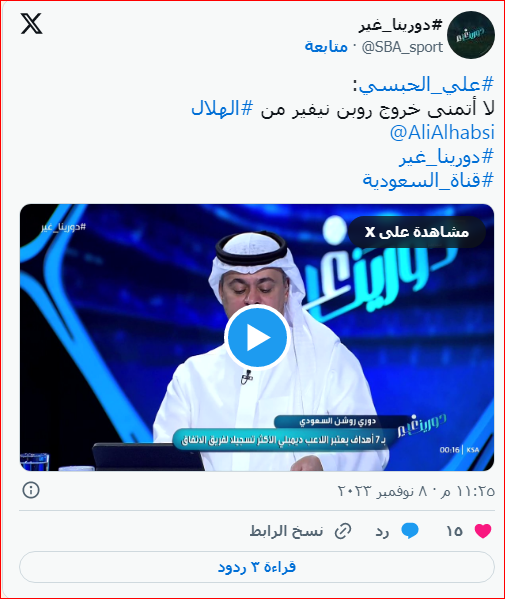505x599 pixels.
Task: Open the @AliAlhabsi mention
Action: [442, 133]
